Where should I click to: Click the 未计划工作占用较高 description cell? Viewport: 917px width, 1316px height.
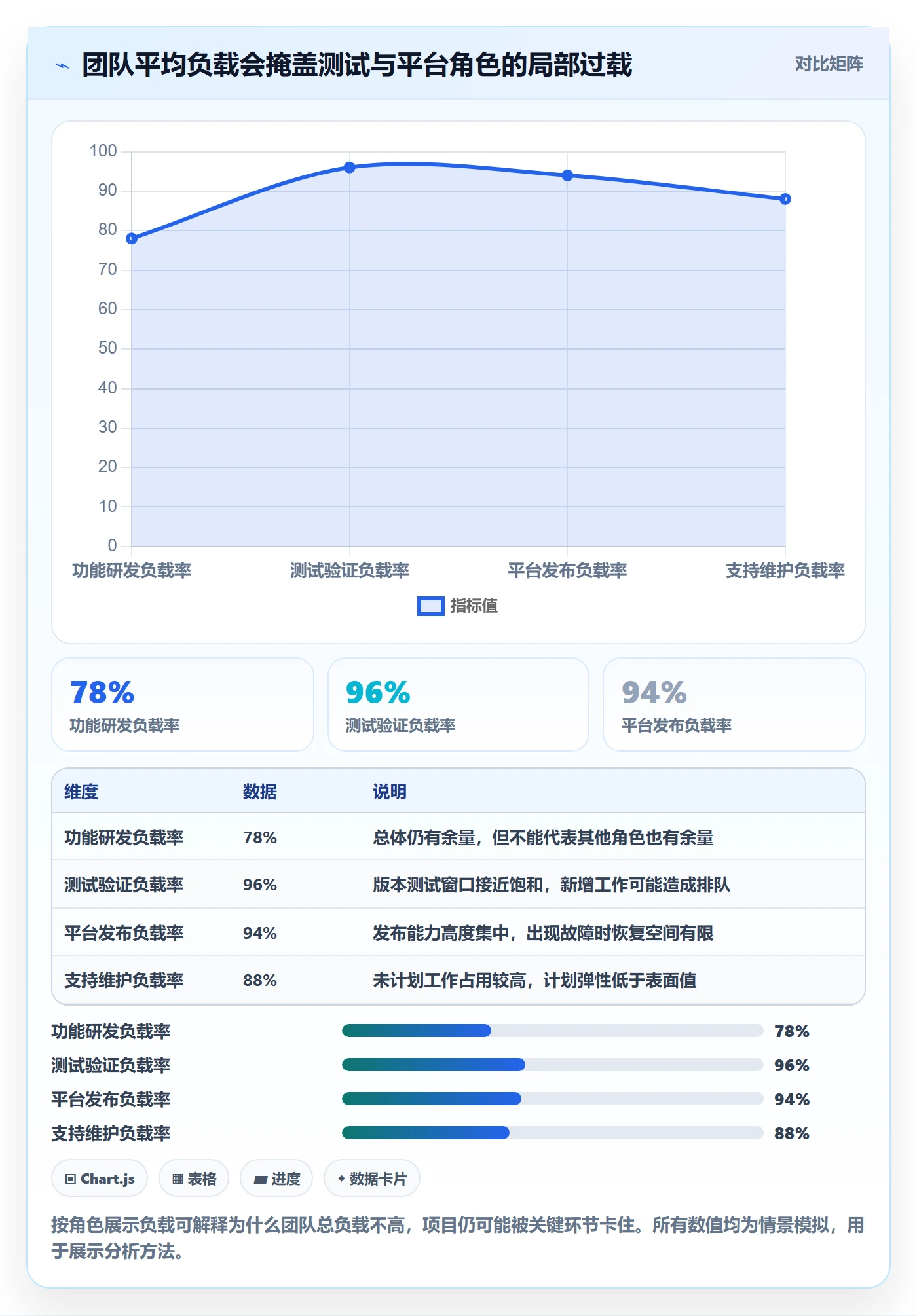click(x=534, y=980)
